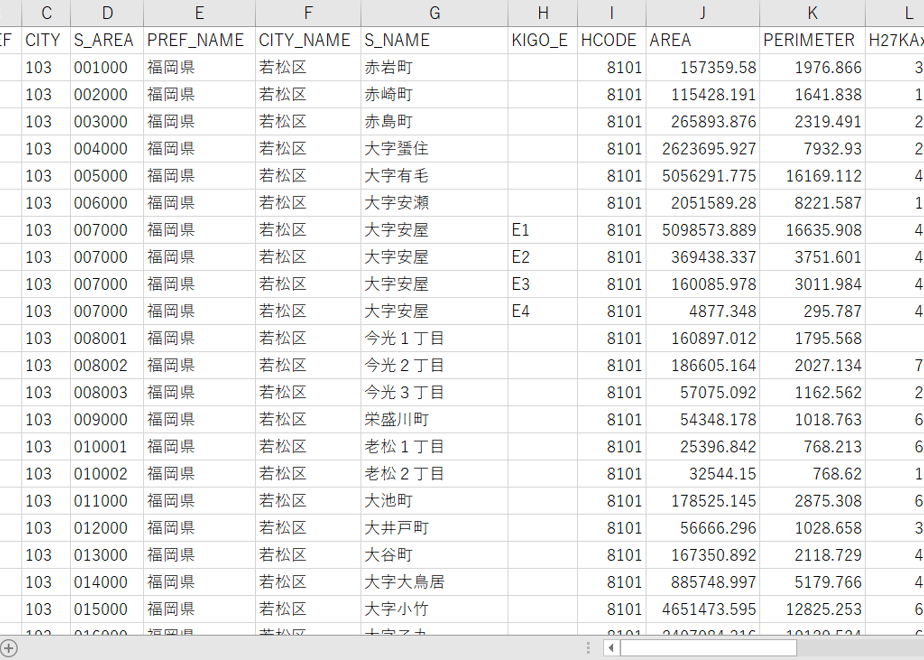This screenshot has height=660, width=924.
Task: Select cell containing 大字大鳥居
Action: tap(434, 582)
